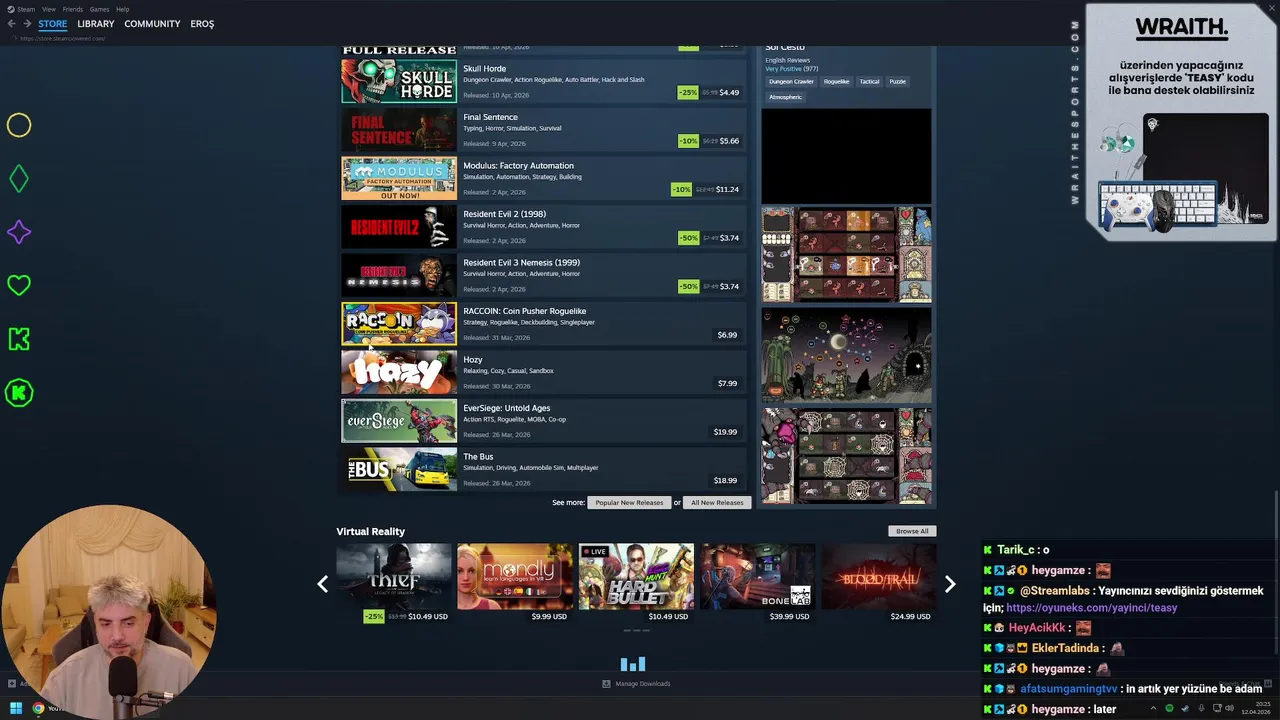Select the Roguelike tag in preview panel
Screen dimensions: 1280x720
coord(837,81)
